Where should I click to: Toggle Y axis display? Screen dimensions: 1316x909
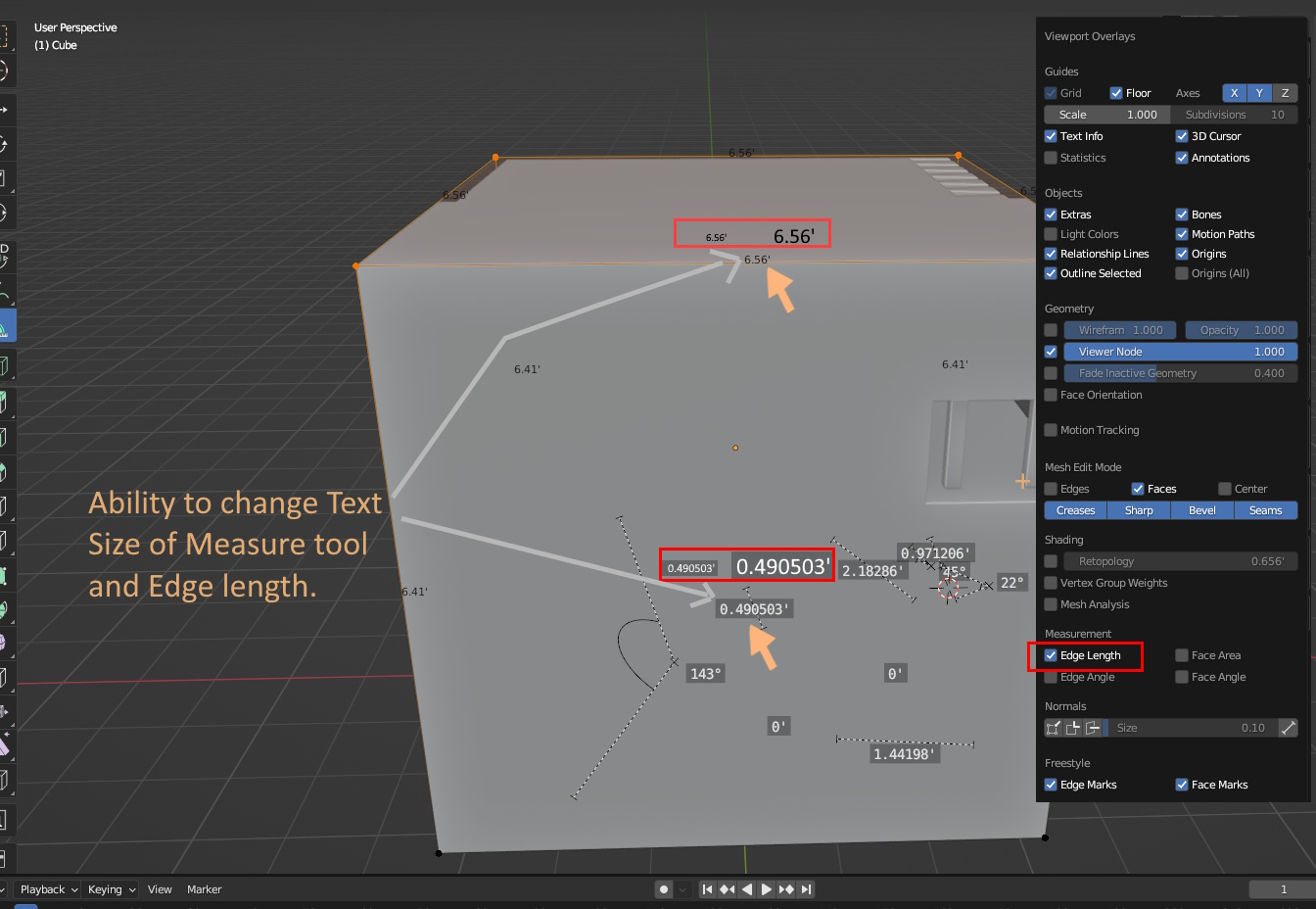pos(1259,93)
